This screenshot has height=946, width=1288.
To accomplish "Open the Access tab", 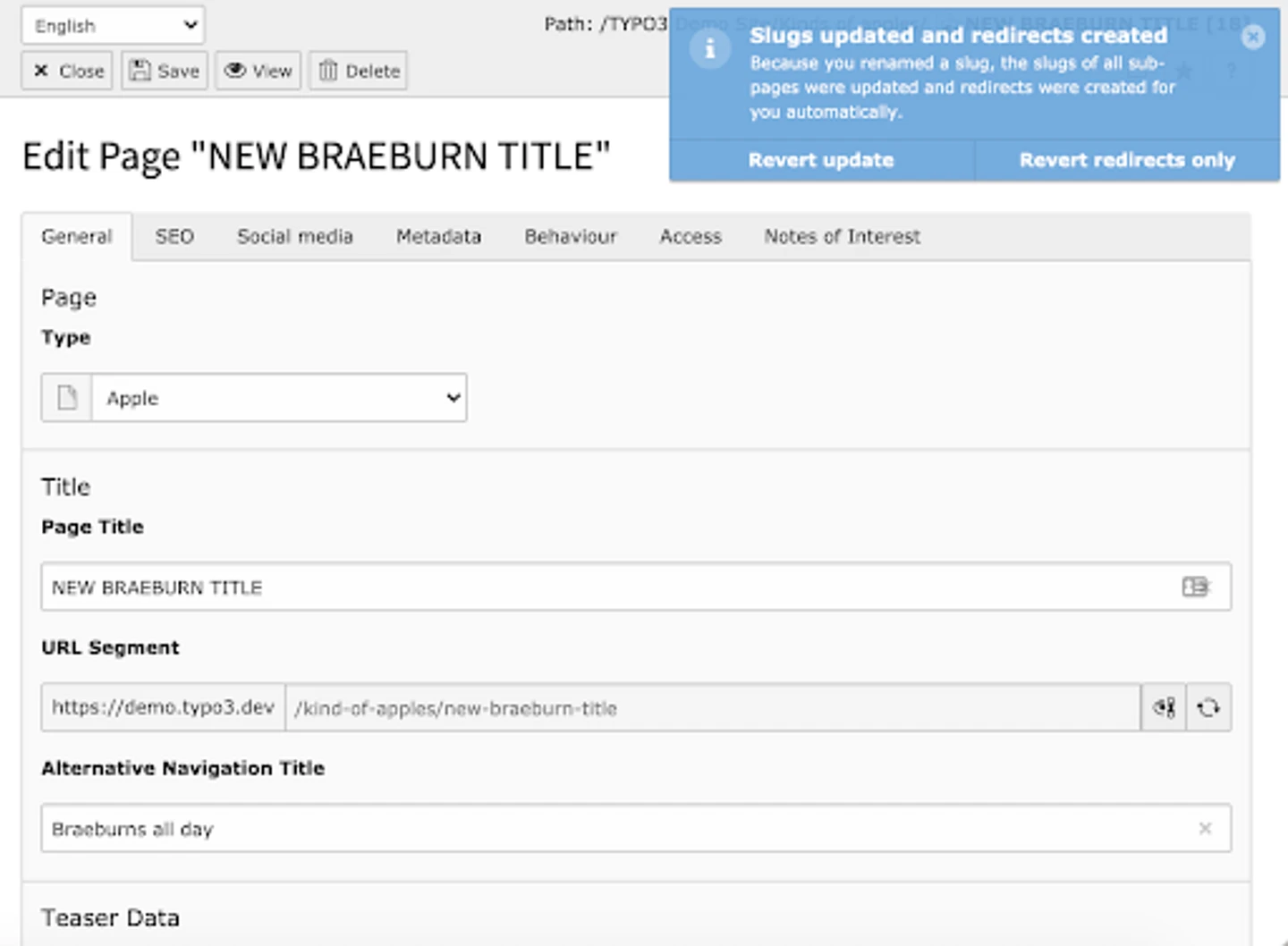I will pos(690,237).
